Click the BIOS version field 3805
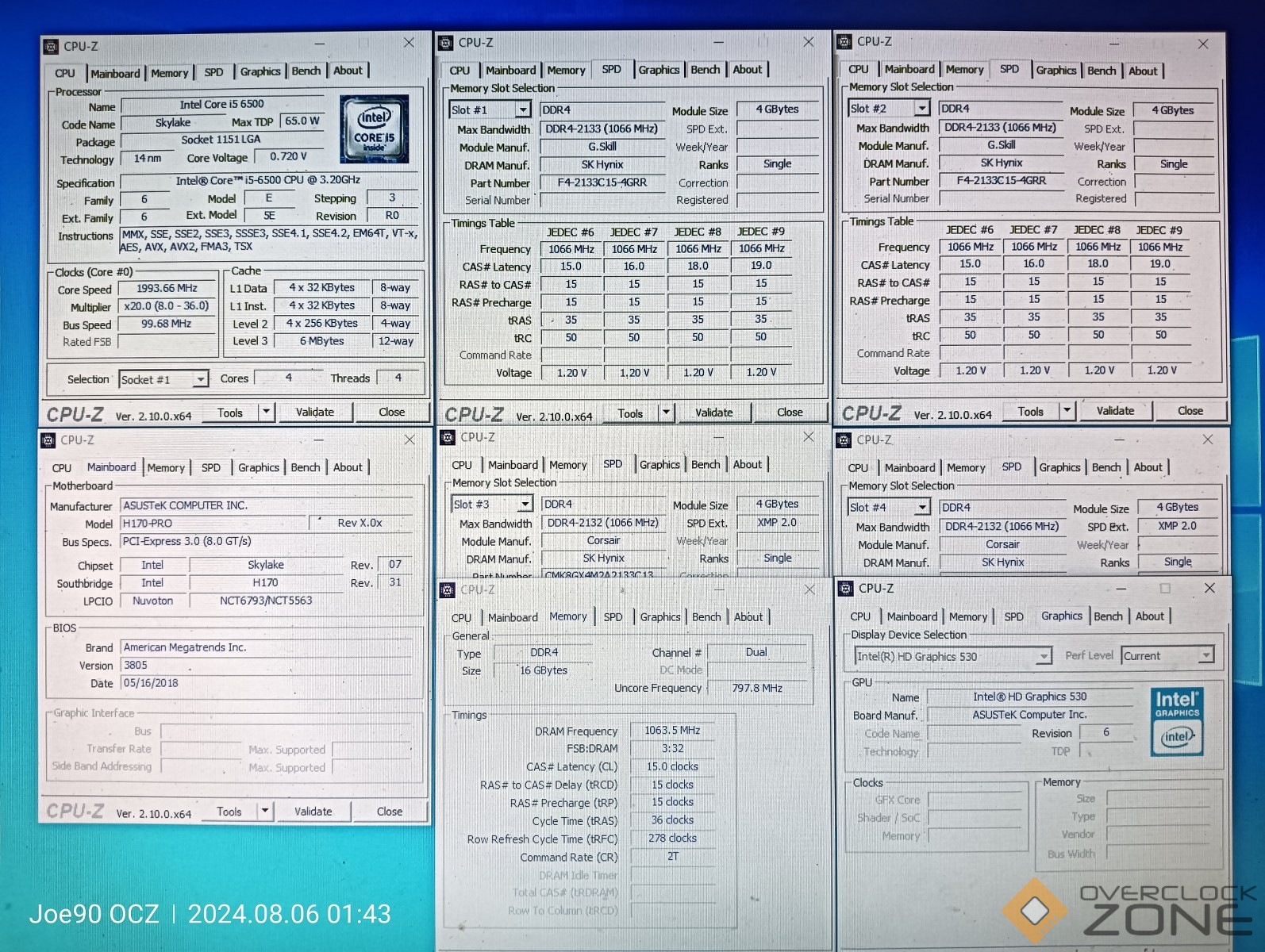 tap(267, 665)
